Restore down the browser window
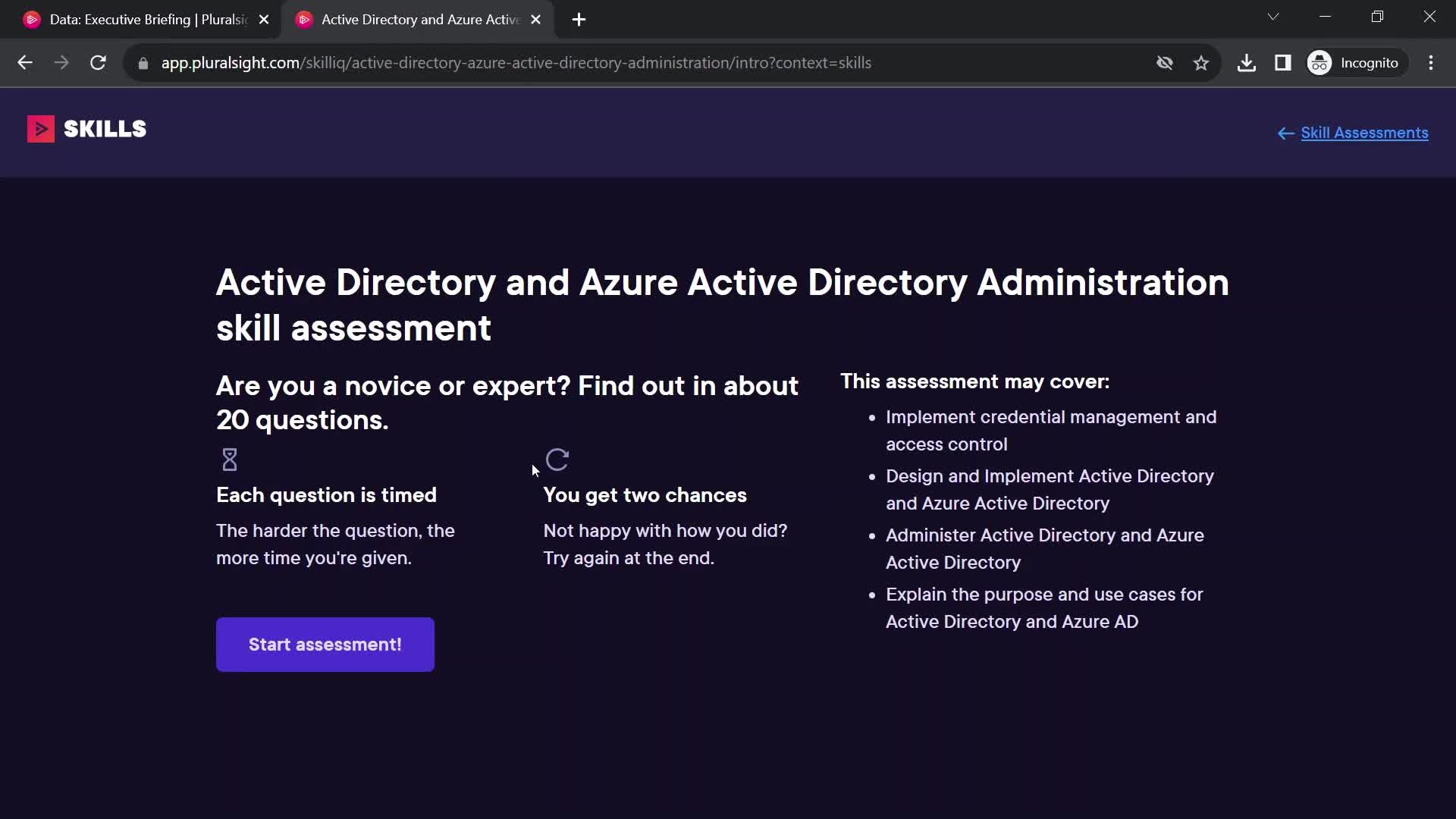The image size is (1456, 819). 1377,17
